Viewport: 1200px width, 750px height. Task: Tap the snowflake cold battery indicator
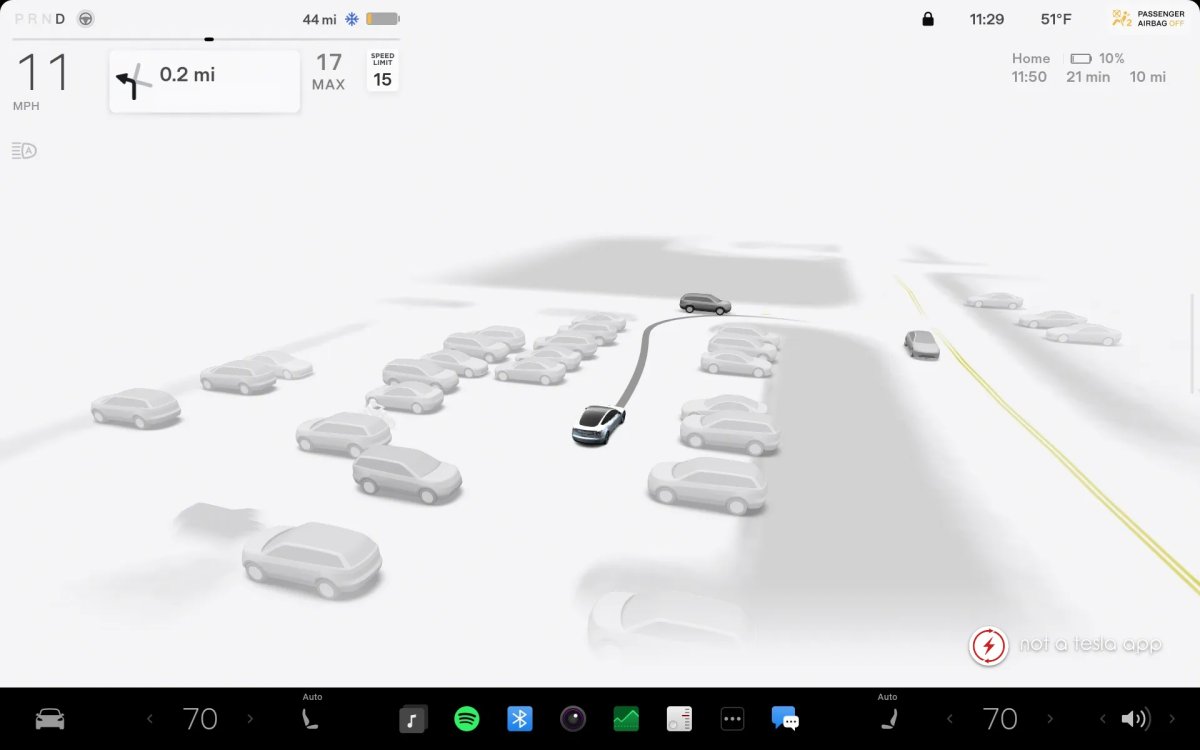tap(351, 18)
